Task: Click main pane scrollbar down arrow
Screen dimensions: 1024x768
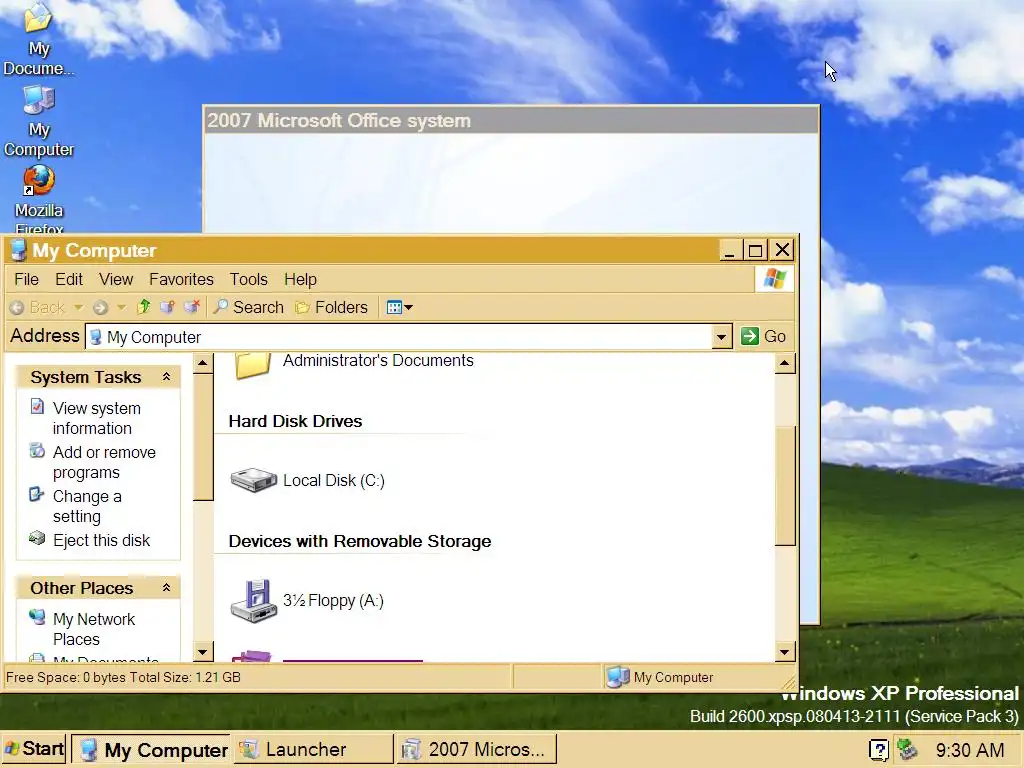Action: (785, 652)
